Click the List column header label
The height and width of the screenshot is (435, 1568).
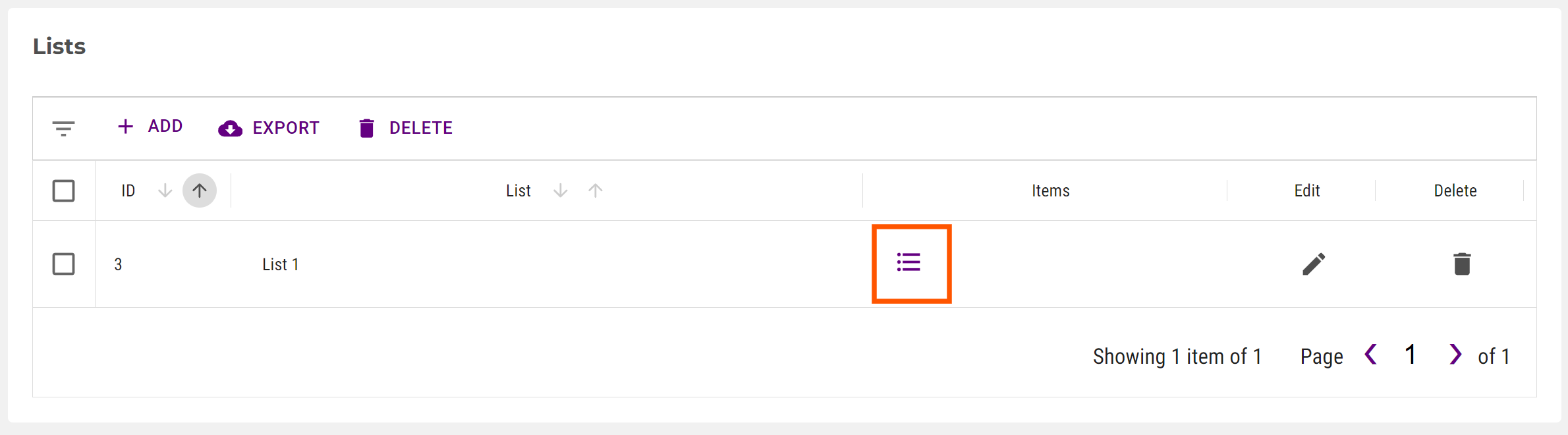tap(518, 191)
